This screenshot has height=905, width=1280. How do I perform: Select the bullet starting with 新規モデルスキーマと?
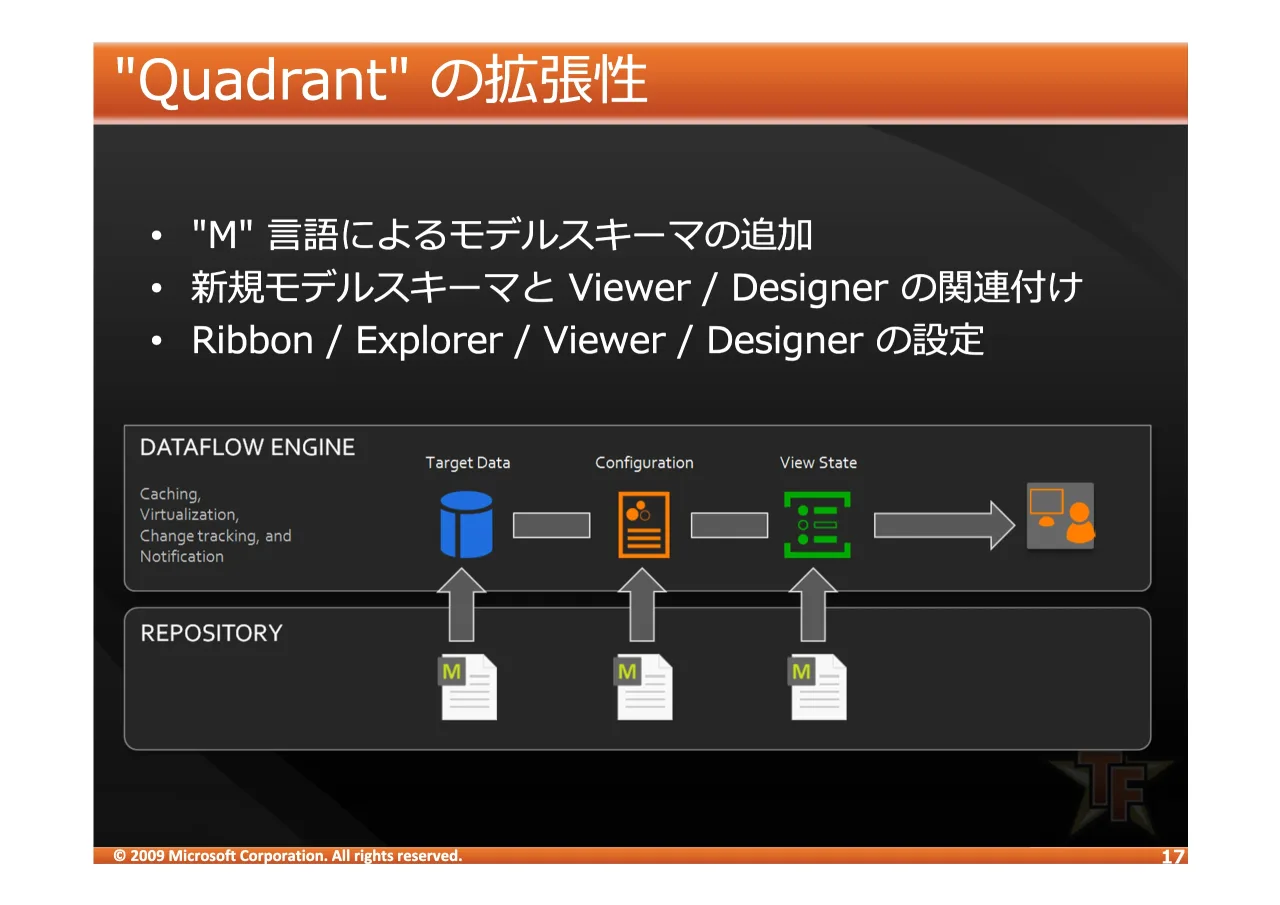click(x=637, y=289)
